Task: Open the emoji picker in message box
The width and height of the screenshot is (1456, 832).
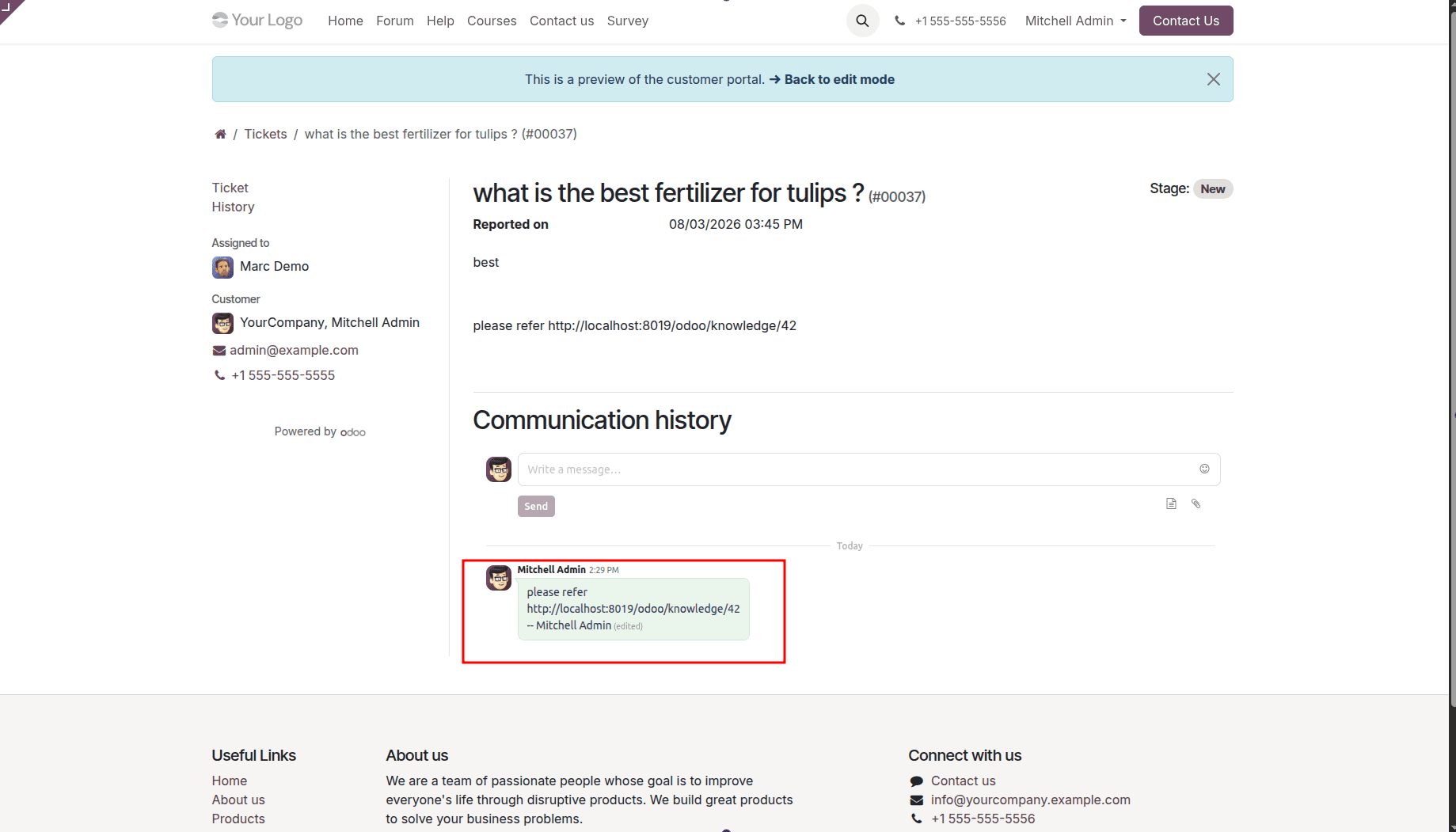Action: [1204, 469]
